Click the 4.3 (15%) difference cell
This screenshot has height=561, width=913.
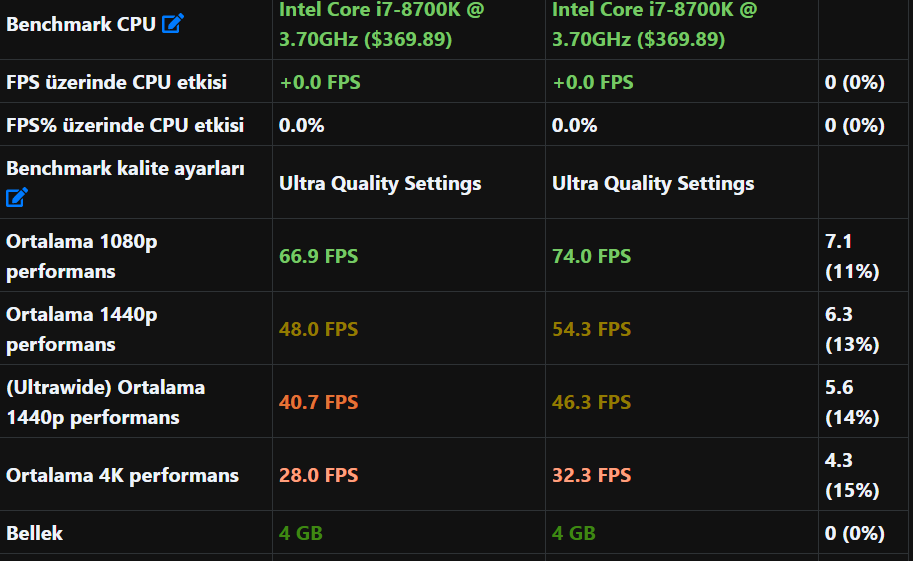(x=851, y=475)
